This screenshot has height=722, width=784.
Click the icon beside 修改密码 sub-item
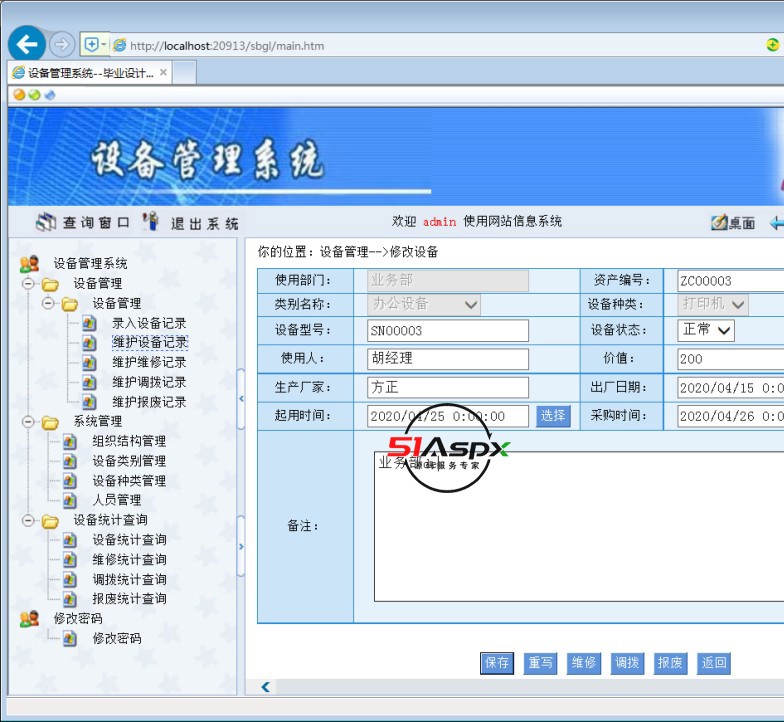click(x=69, y=638)
